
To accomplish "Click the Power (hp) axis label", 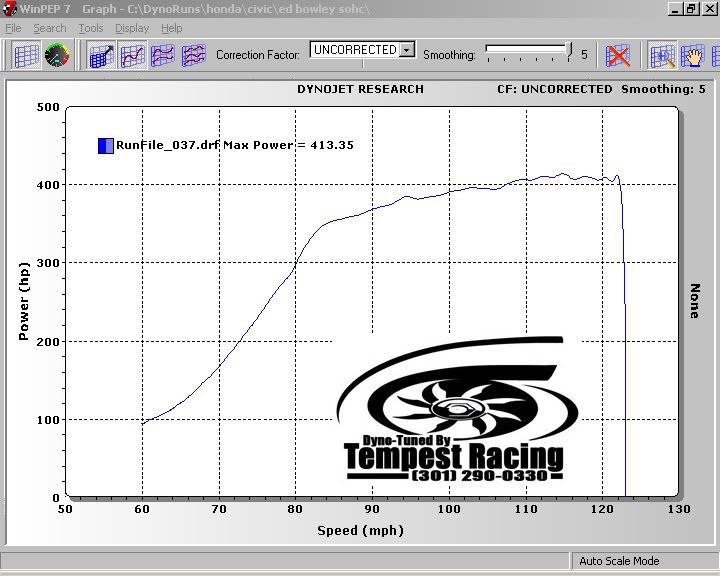I will (x=23, y=301).
